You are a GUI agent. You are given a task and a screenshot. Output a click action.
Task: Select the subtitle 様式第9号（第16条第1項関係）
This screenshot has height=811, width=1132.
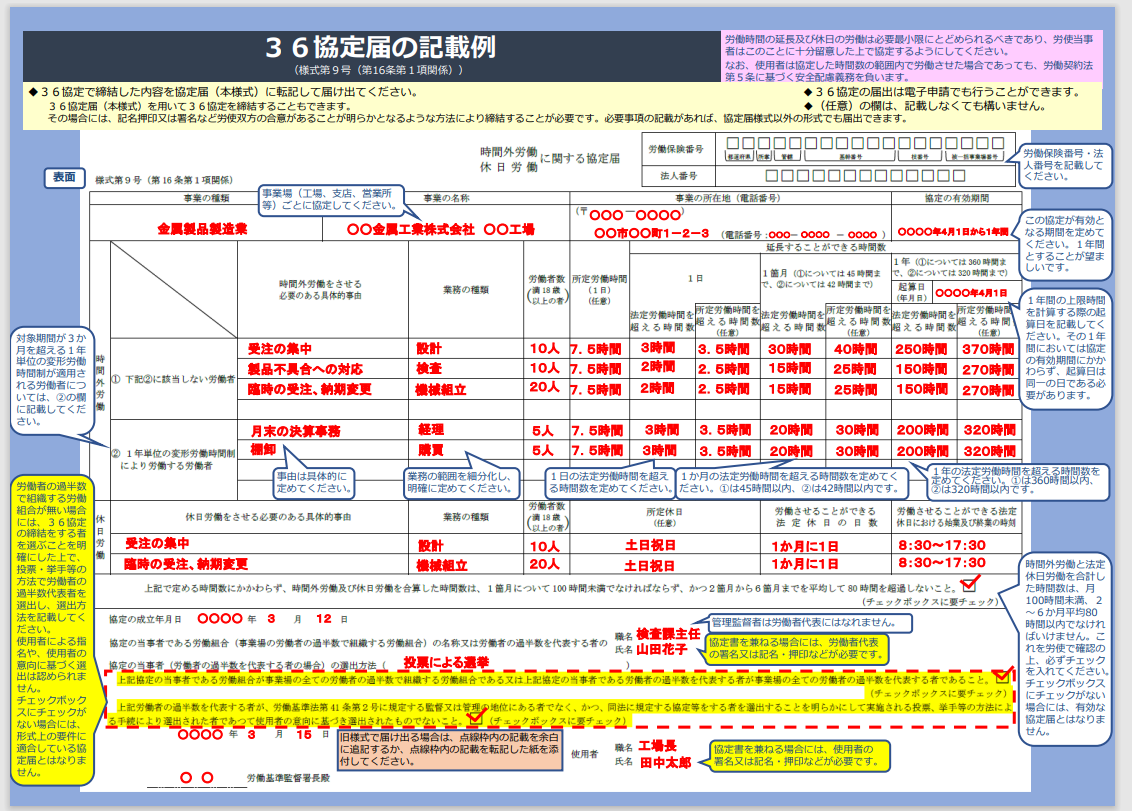379,70
